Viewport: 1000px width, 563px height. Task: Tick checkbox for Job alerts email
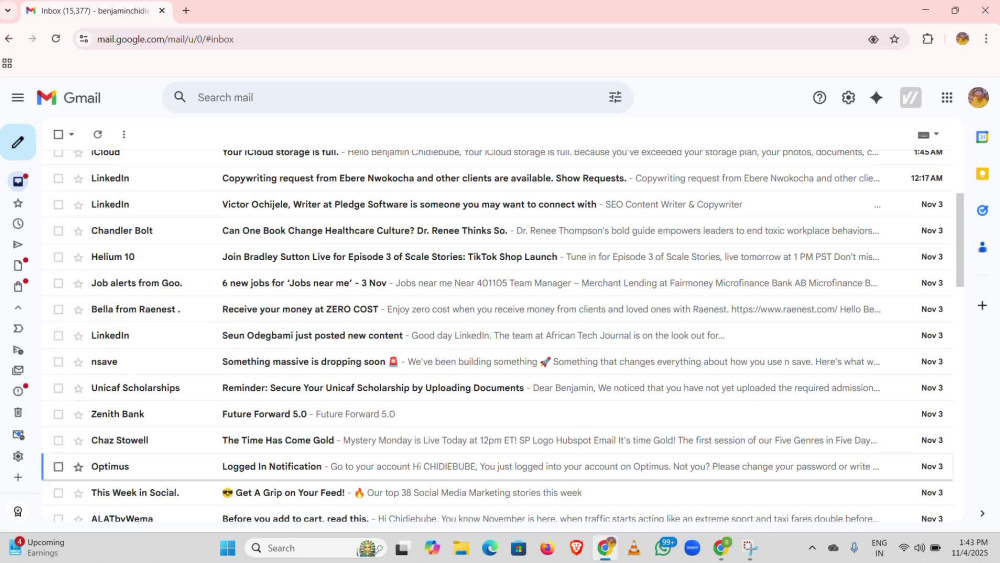pos(58,283)
